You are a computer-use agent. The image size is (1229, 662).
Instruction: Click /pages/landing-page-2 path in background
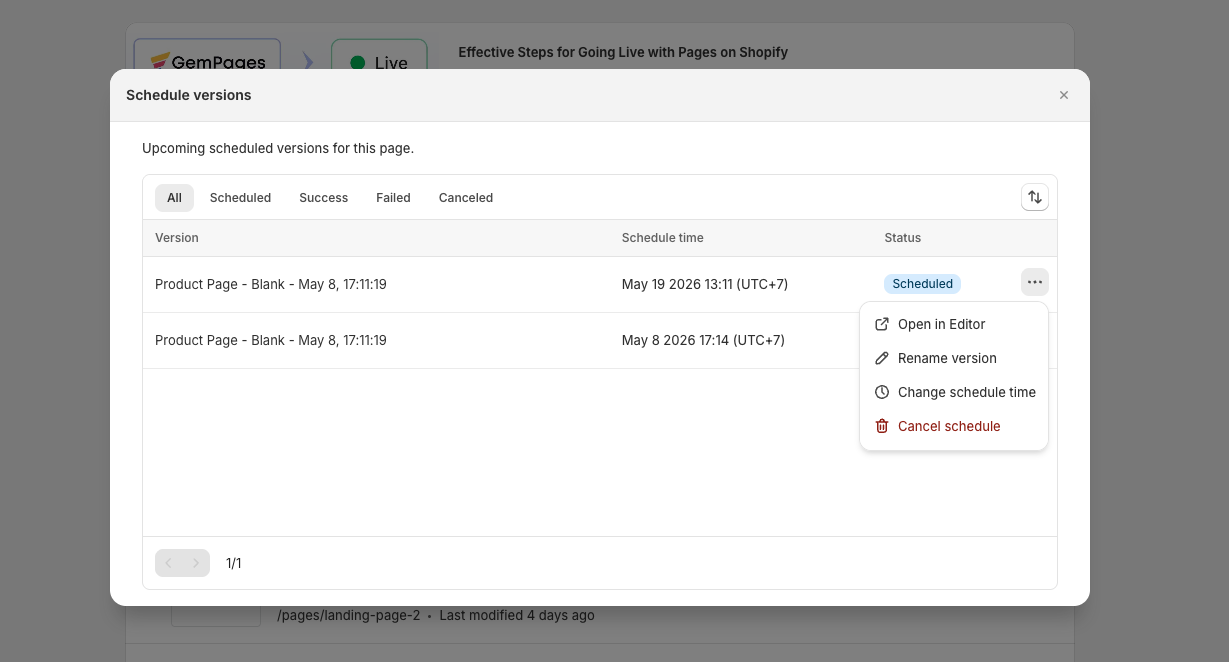point(349,615)
